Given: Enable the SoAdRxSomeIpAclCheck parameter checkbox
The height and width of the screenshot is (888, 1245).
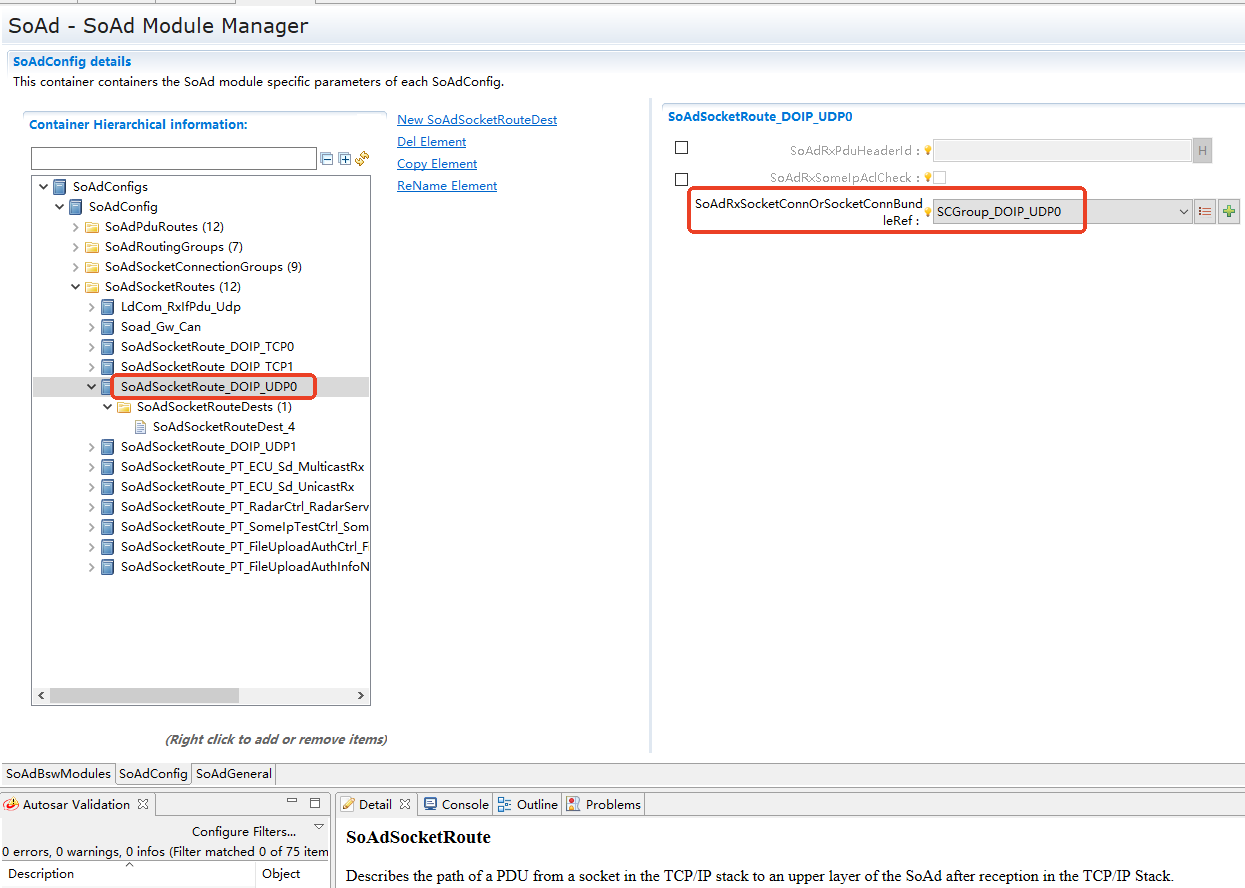Looking at the screenshot, I should point(682,180).
